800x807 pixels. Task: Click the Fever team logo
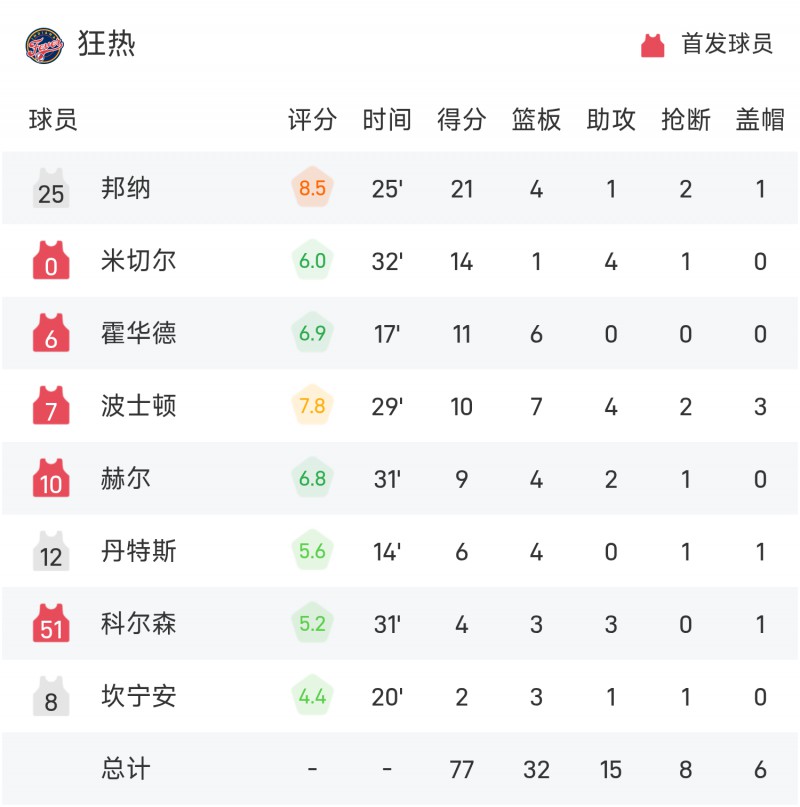tap(45, 45)
